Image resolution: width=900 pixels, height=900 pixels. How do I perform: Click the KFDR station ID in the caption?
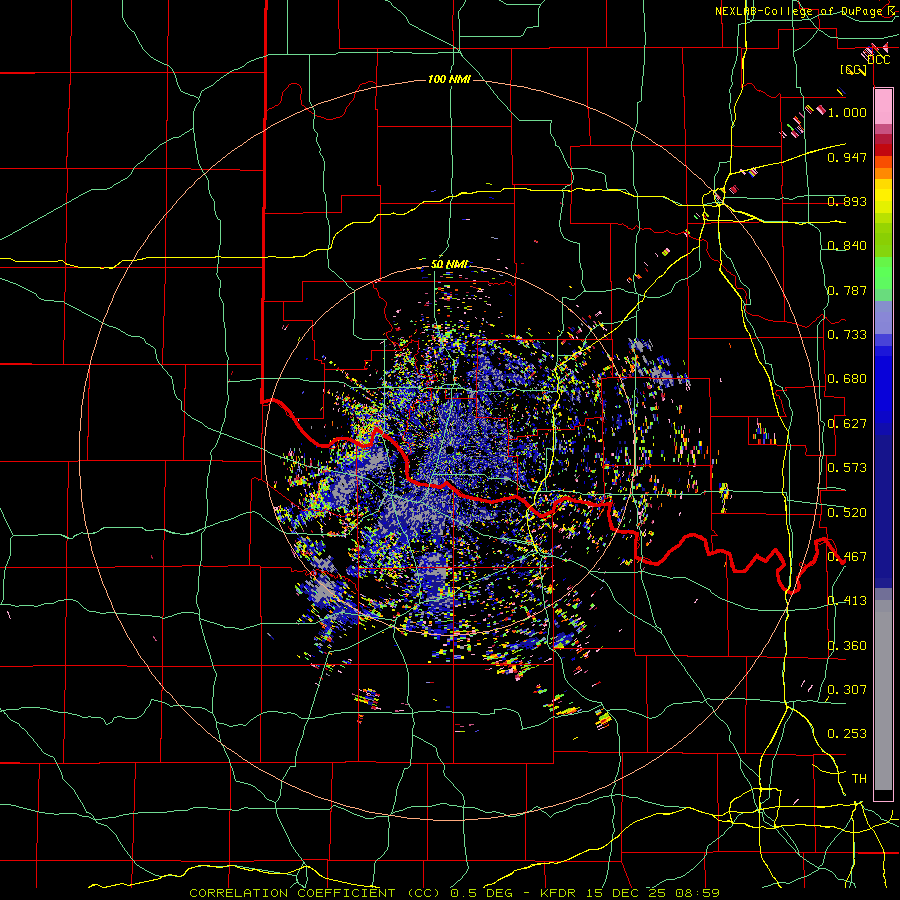[560, 893]
